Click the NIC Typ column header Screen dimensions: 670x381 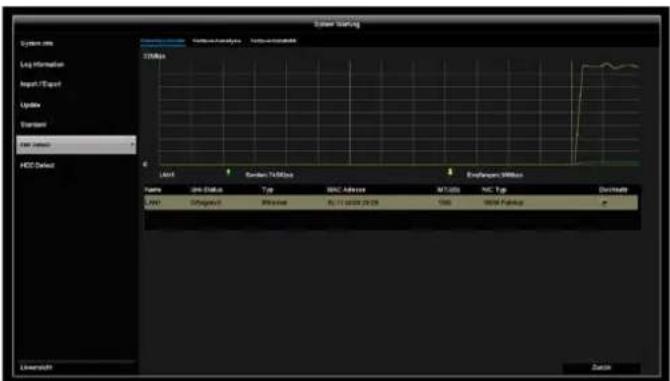pyautogui.click(x=494, y=190)
